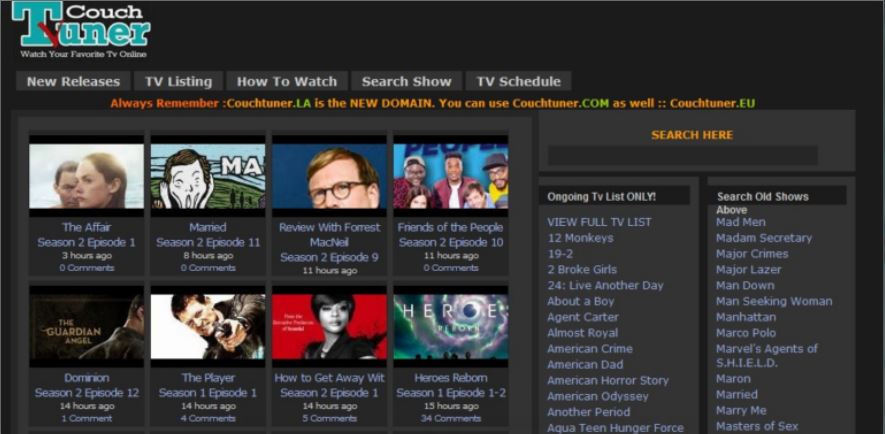Select Almost Royal show

coord(582,332)
